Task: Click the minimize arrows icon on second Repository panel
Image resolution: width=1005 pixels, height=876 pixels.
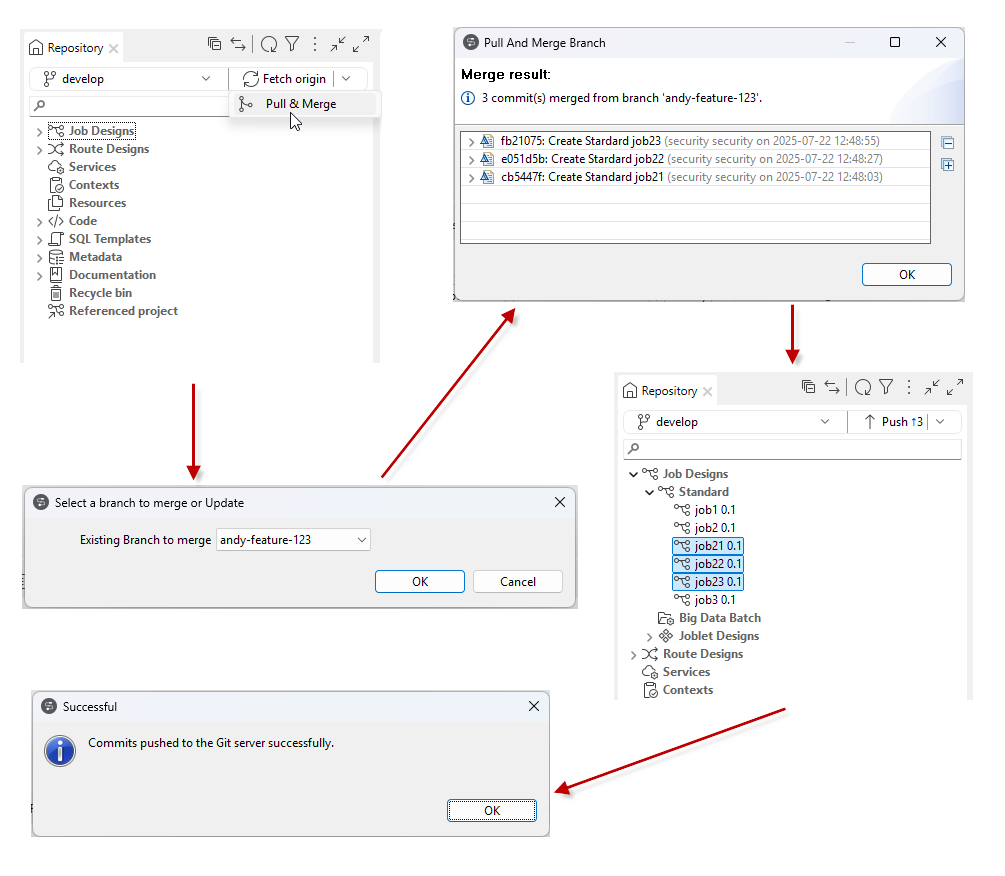Action: coord(932,387)
